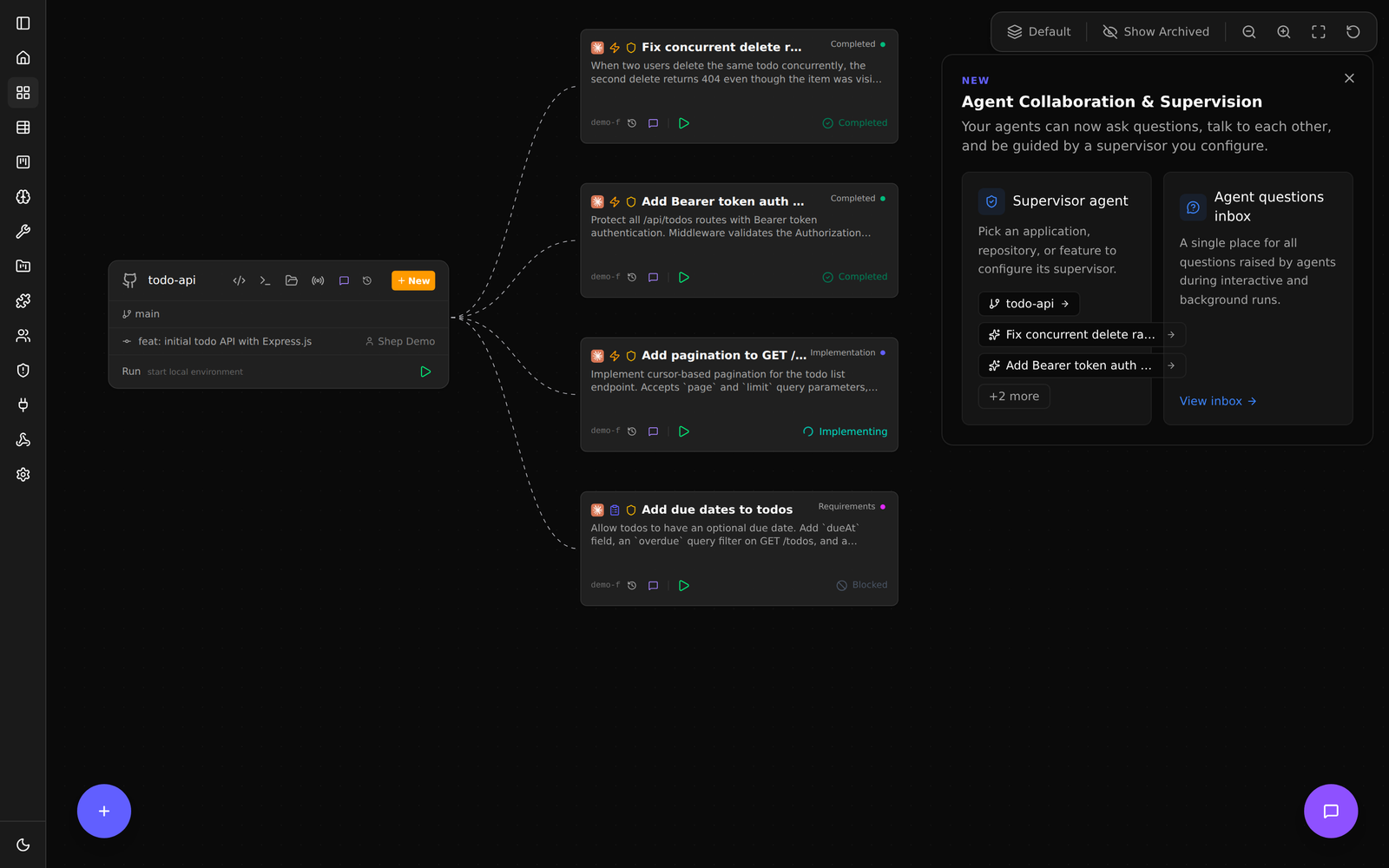Zoom in the canvas
Screen dimensions: 1389x868
[x=1284, y=32]
